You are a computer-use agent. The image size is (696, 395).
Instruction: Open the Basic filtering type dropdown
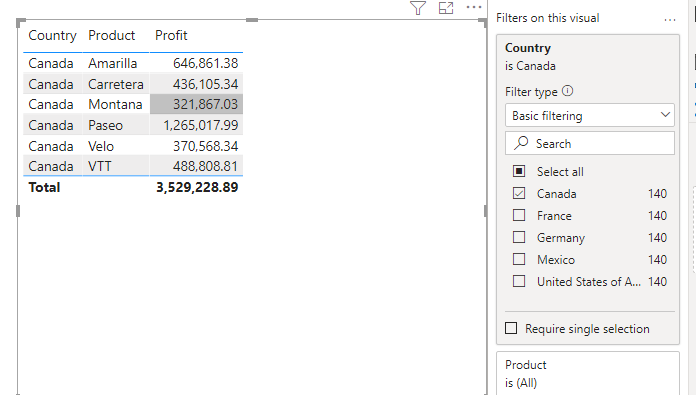point(589,115)
